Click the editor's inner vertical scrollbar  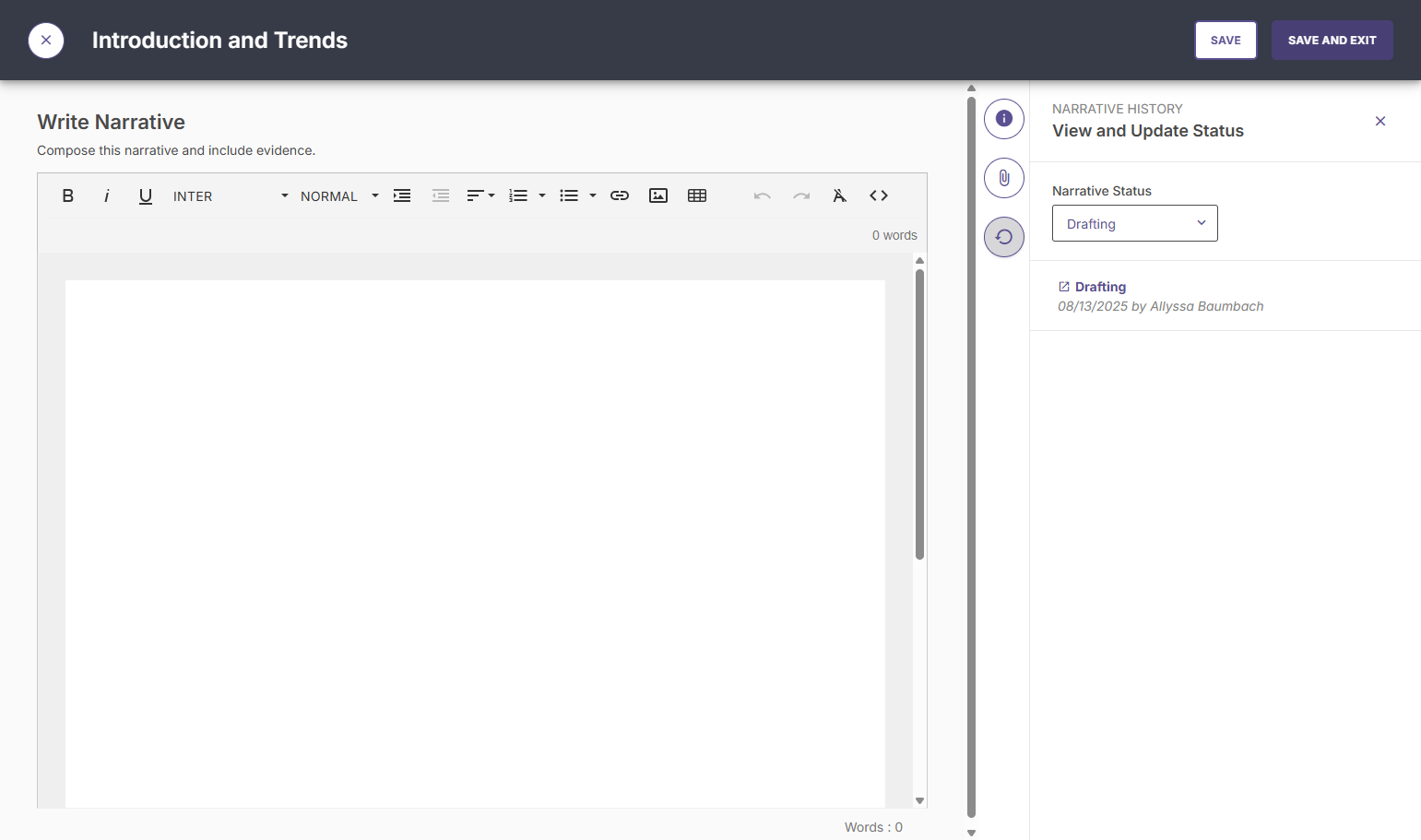tap(919, 414)
